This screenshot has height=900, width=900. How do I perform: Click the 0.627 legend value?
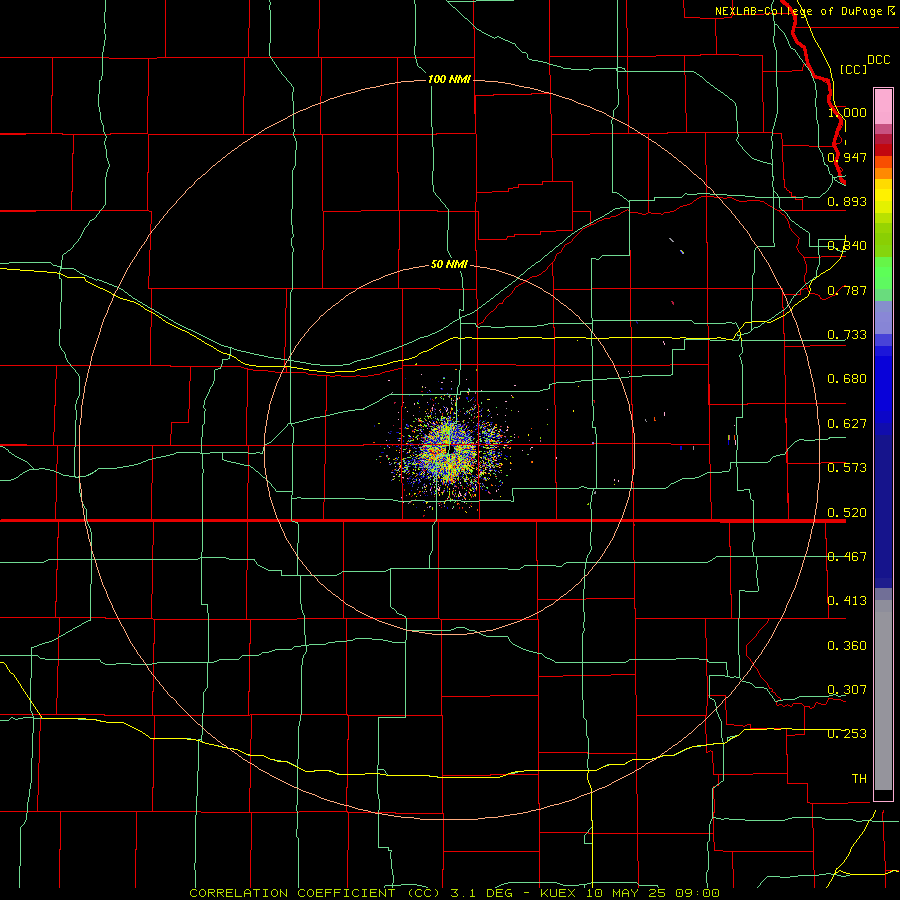(x=847, y=424)
